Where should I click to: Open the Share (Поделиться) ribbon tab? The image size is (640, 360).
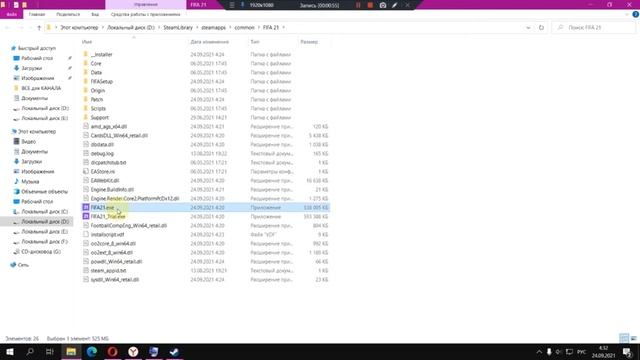pyautogui.click(x=68, y=14)
